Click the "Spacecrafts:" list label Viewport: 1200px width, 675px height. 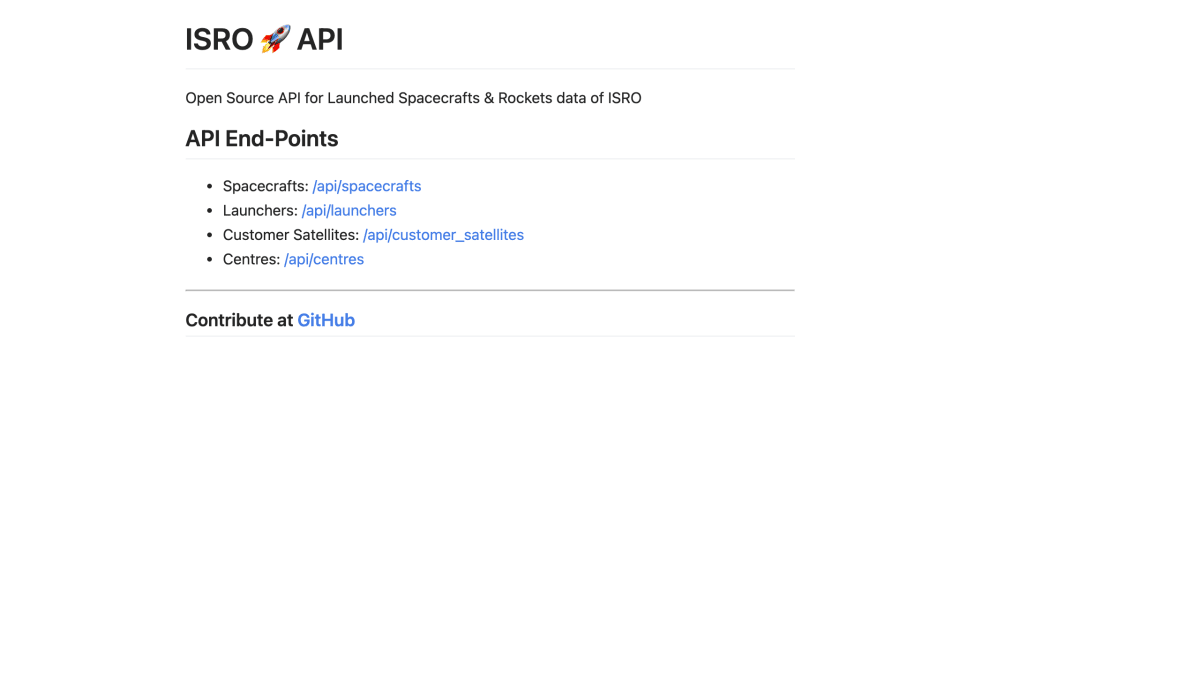point(266,186)
